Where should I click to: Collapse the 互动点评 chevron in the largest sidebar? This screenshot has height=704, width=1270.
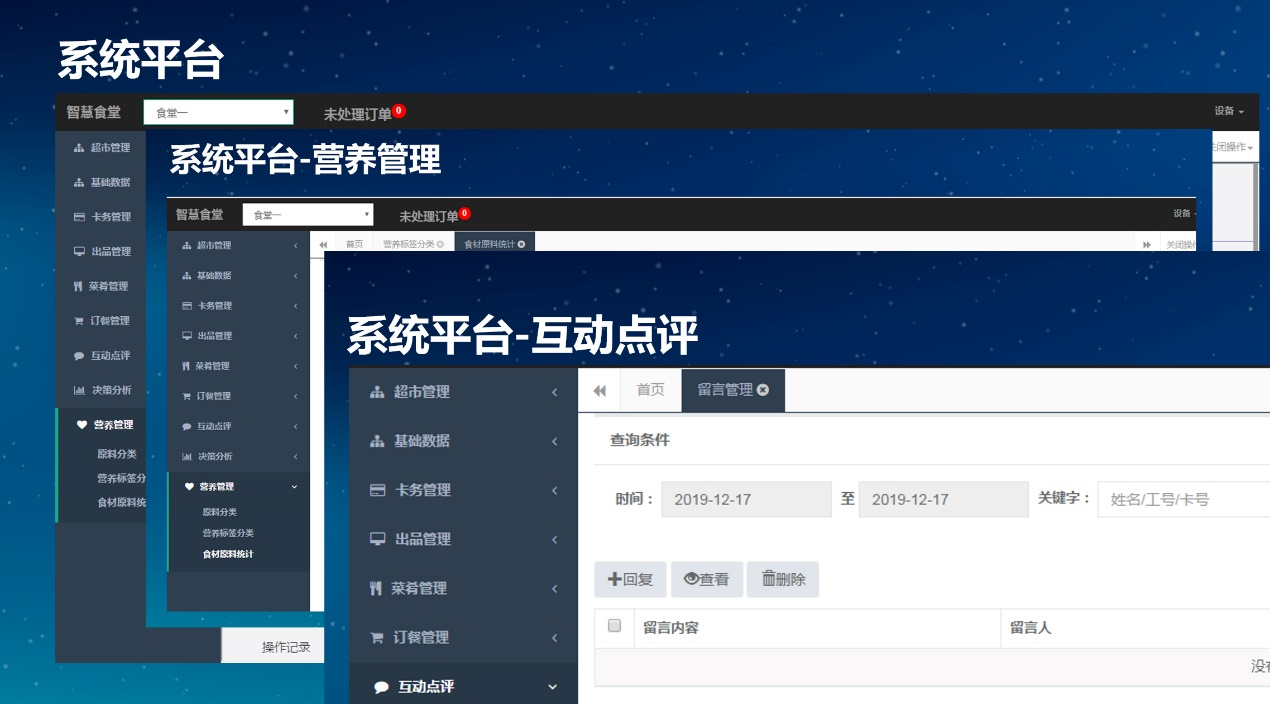553,687
